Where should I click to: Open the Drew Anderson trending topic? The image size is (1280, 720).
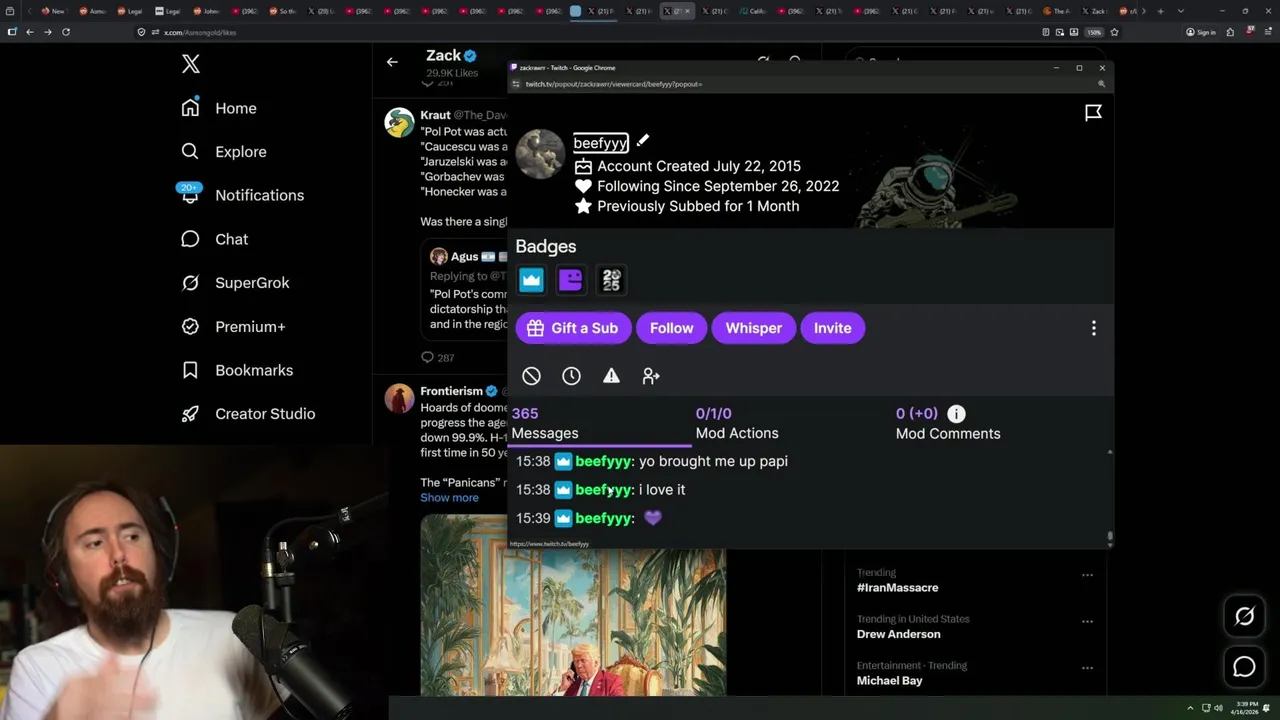[x=898, y=634]
